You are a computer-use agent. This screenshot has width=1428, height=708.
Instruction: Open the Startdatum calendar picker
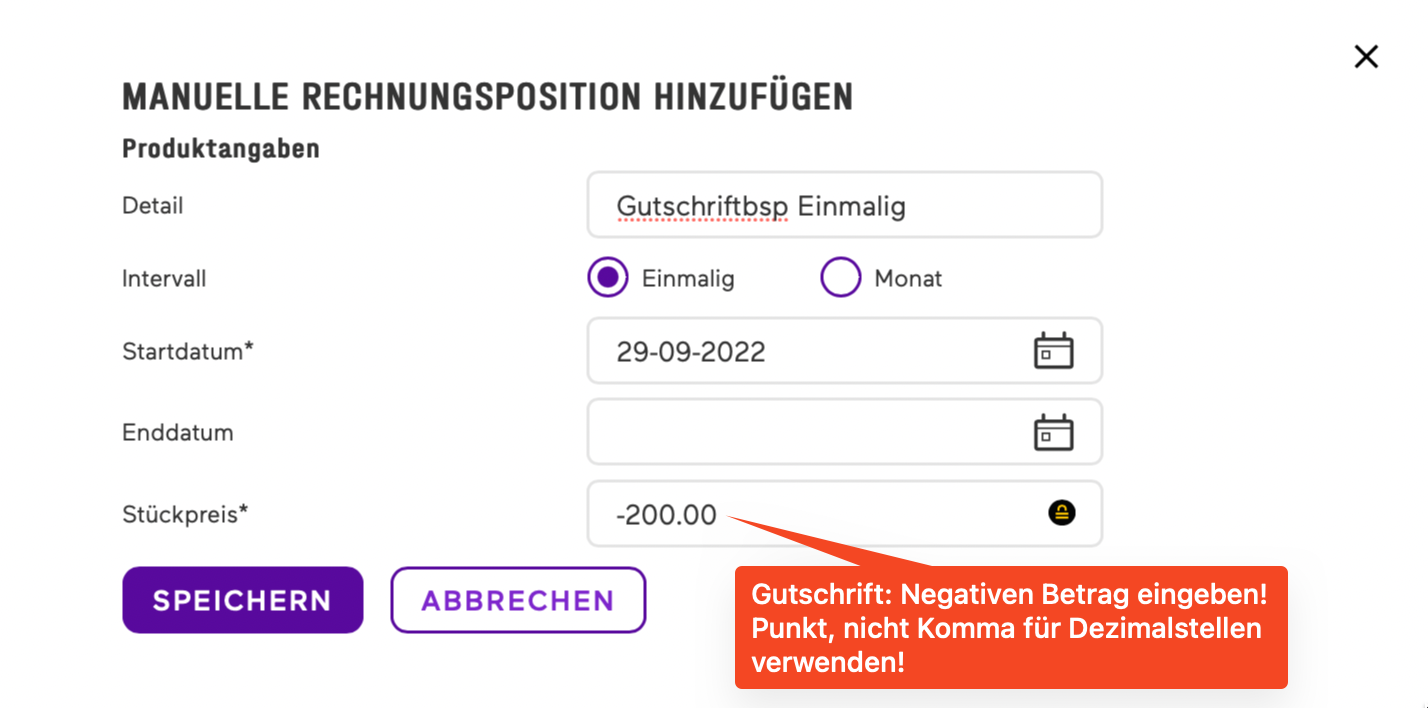tap(1053, 351)
